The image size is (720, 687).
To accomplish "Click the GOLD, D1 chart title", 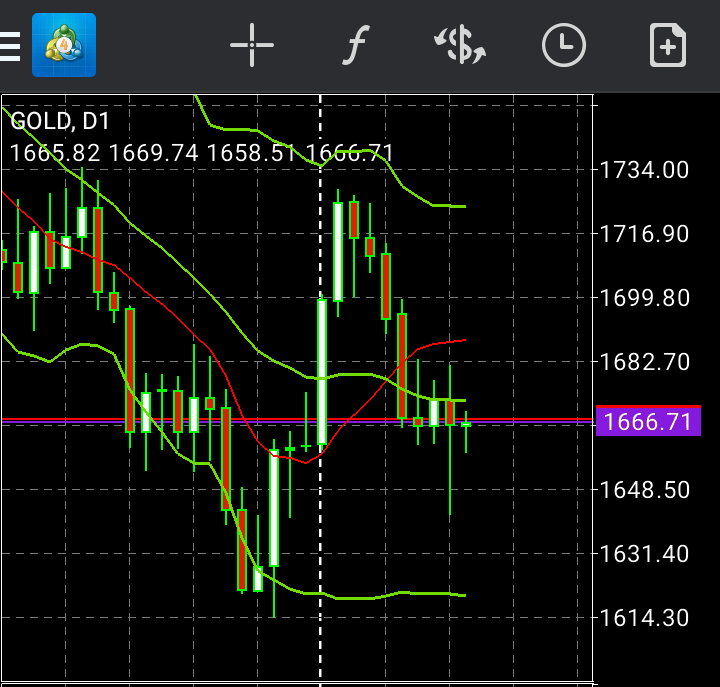I will click(x=60, y=121).
